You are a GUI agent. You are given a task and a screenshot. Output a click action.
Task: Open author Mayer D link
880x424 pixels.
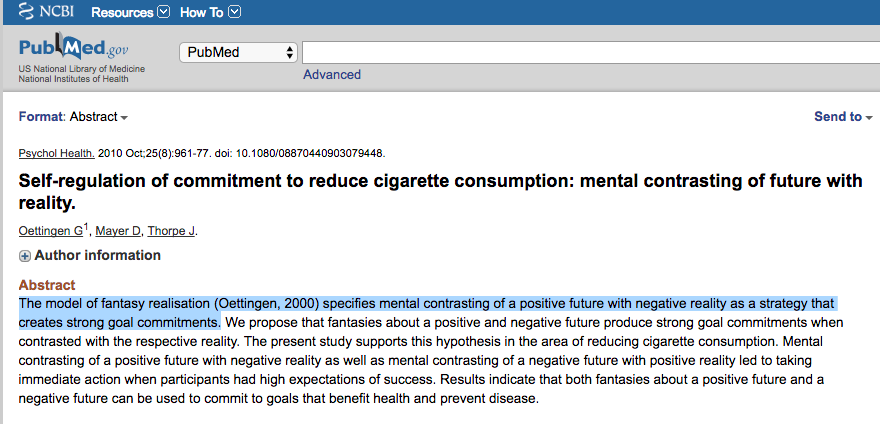(118, 231)
